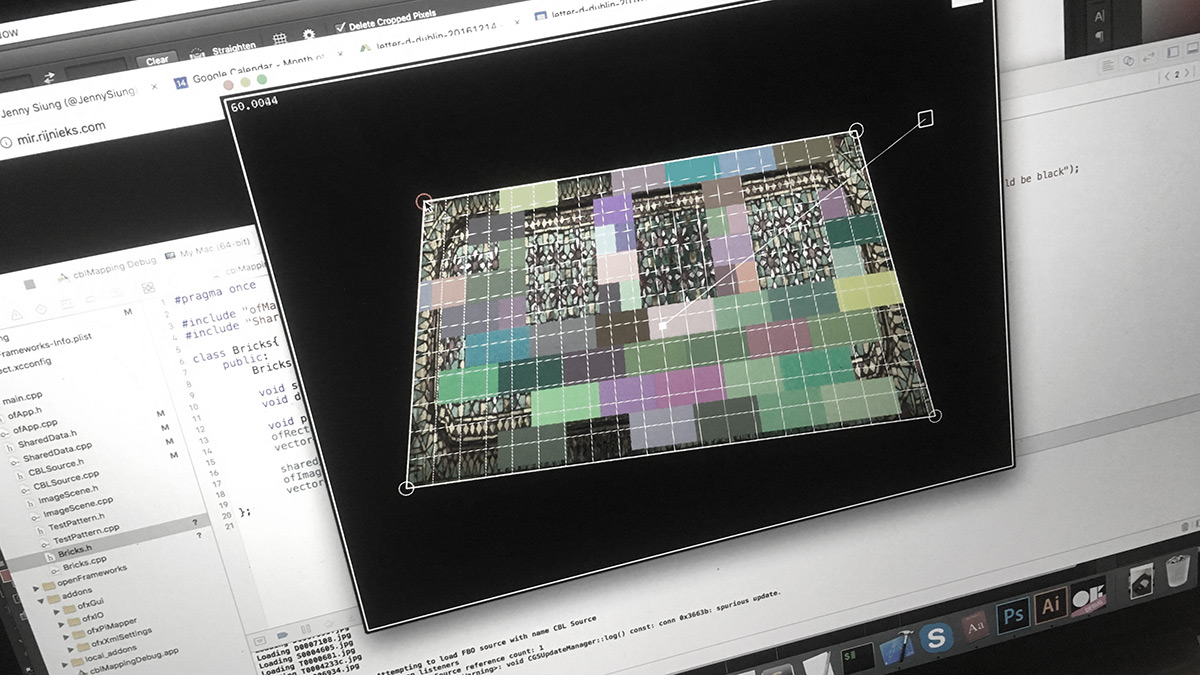Click the Clear button
The height and width of the screenshot is (675, 1200).
(157, 60)
